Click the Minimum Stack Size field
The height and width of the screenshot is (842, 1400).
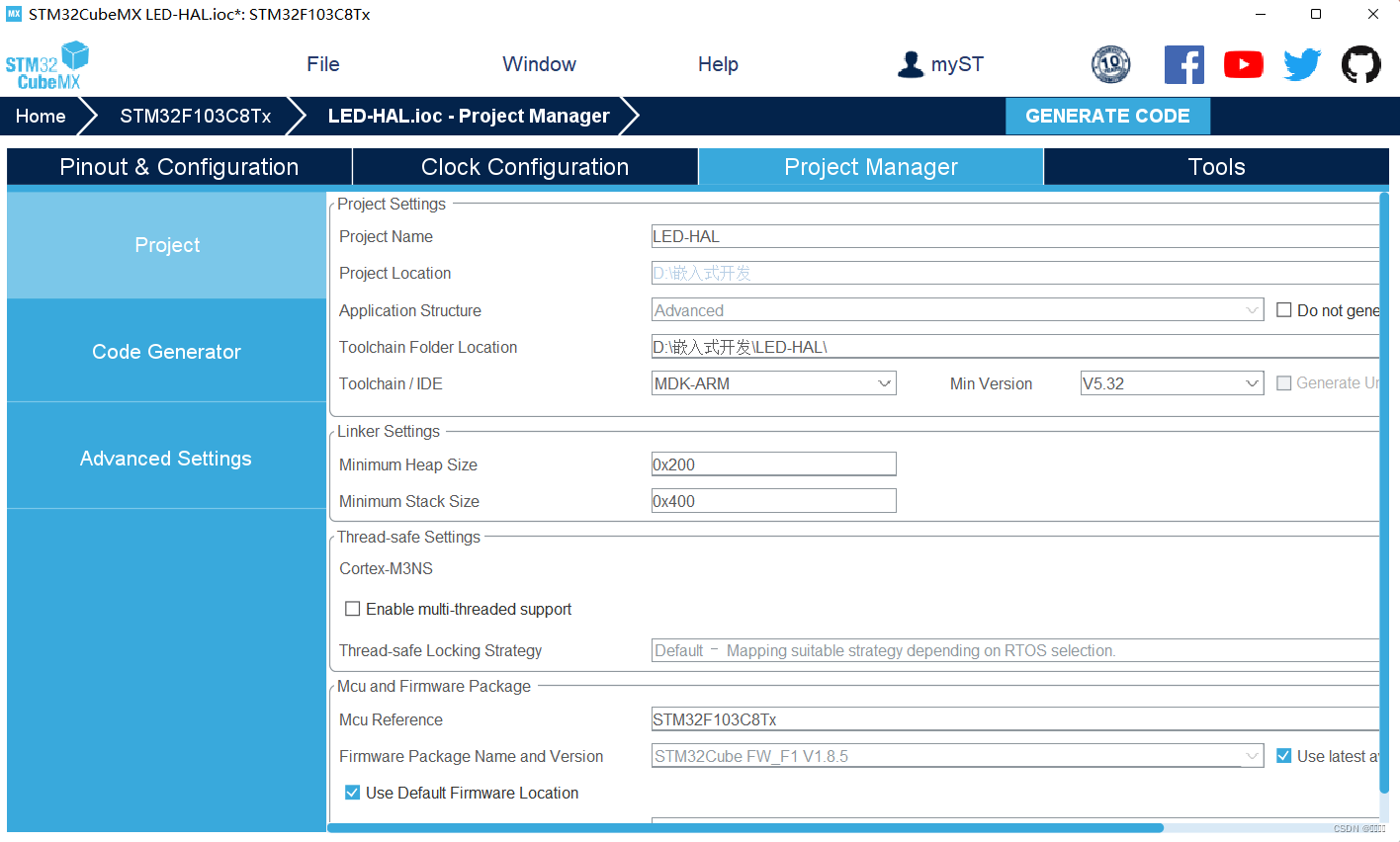(773, 501)
